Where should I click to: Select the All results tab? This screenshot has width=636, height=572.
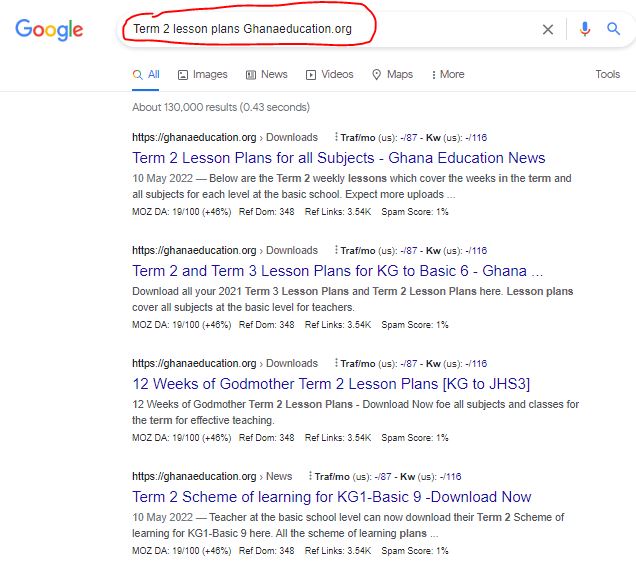pos(146,75)
